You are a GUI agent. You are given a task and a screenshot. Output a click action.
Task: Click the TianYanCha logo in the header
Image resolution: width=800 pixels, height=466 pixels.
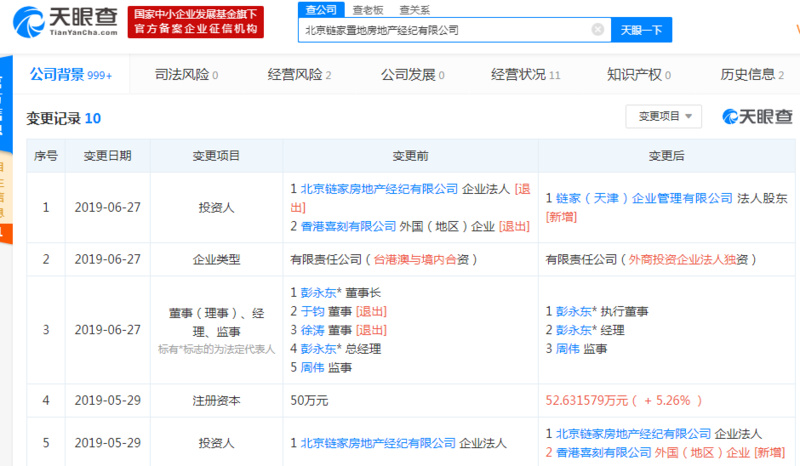[x=65, y=22]
